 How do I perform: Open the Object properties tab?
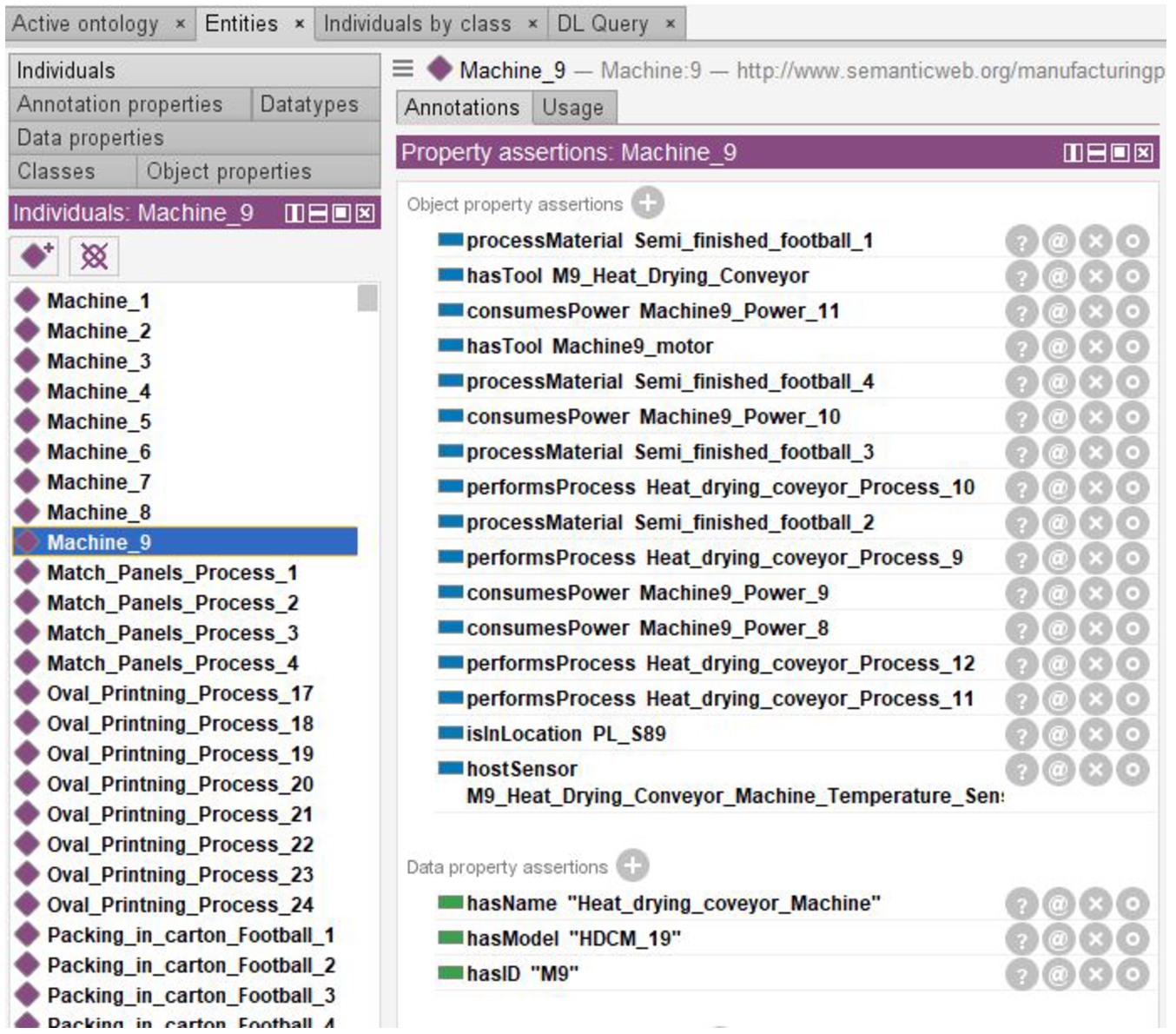point(258,171)
